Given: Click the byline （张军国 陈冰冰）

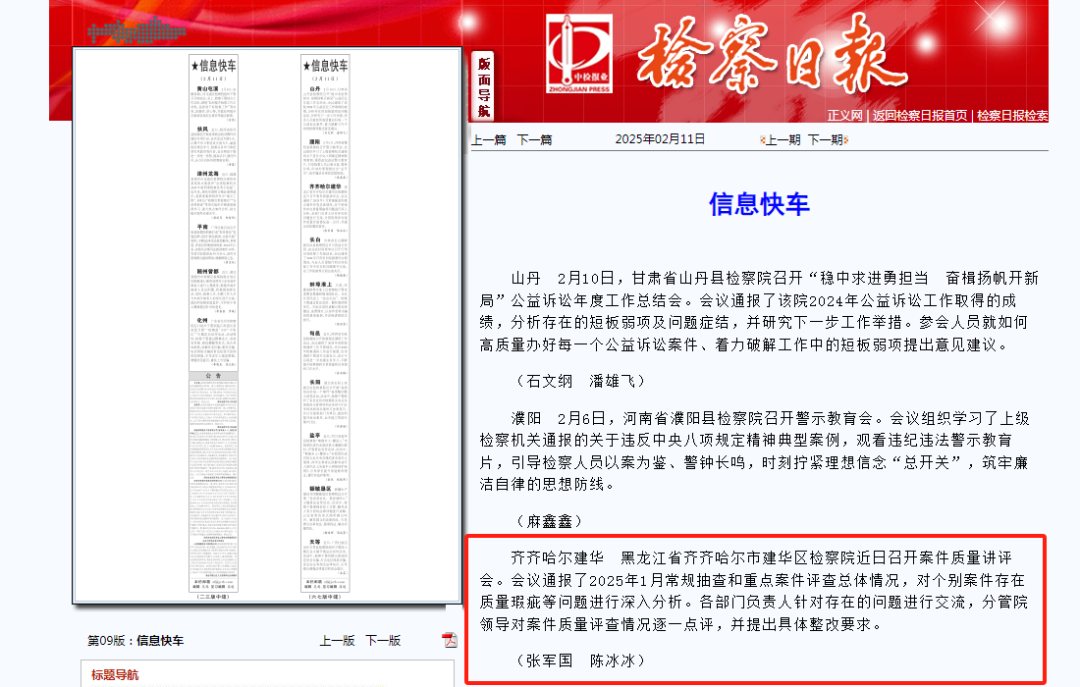Looking at the screenshot, I should [x=581, y=661].
